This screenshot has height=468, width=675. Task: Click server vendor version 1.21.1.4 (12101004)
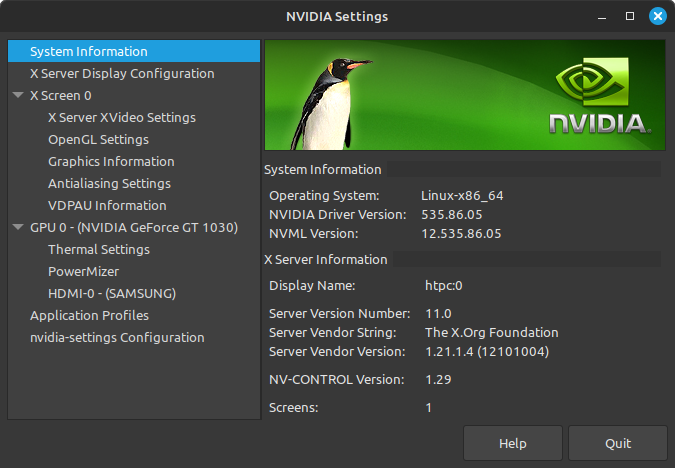pos(487,351)
